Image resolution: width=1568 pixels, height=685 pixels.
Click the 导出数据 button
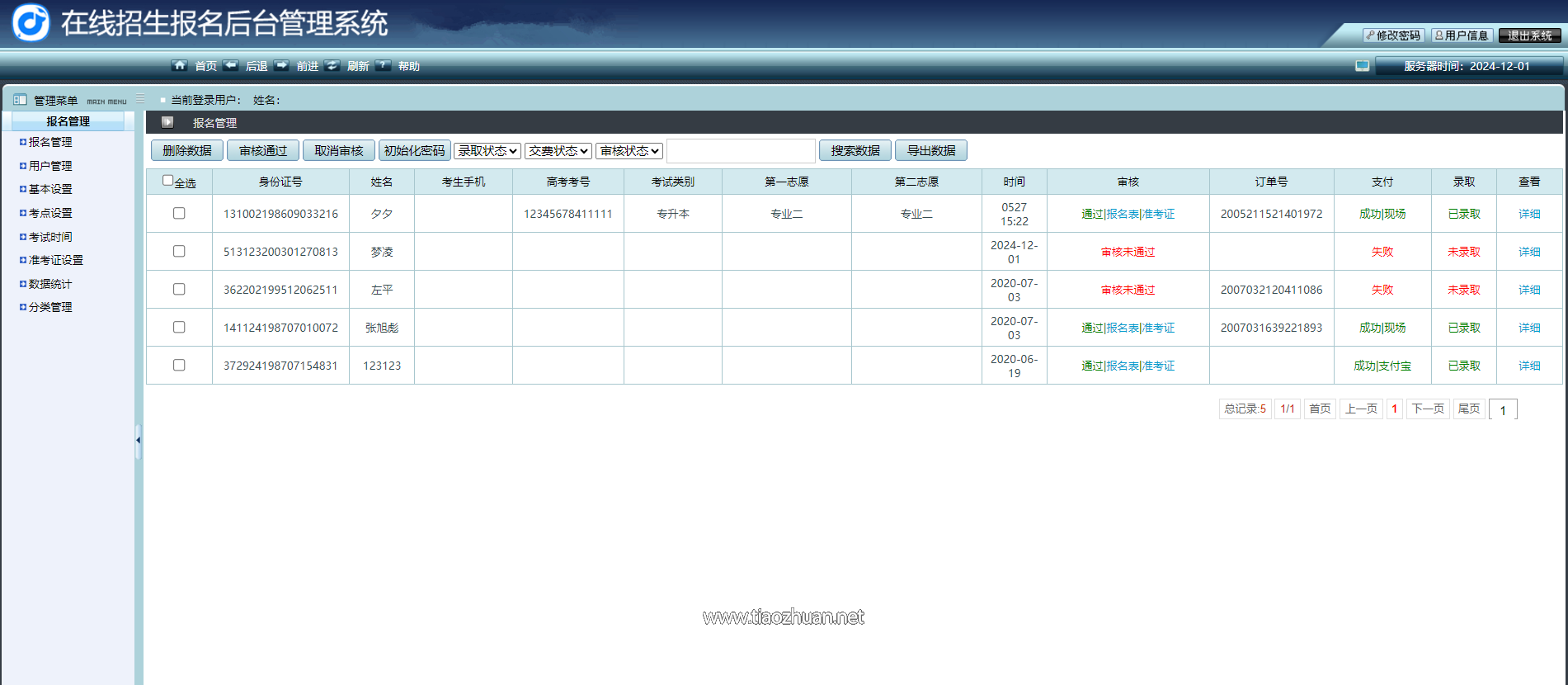(x=931, y=151)
